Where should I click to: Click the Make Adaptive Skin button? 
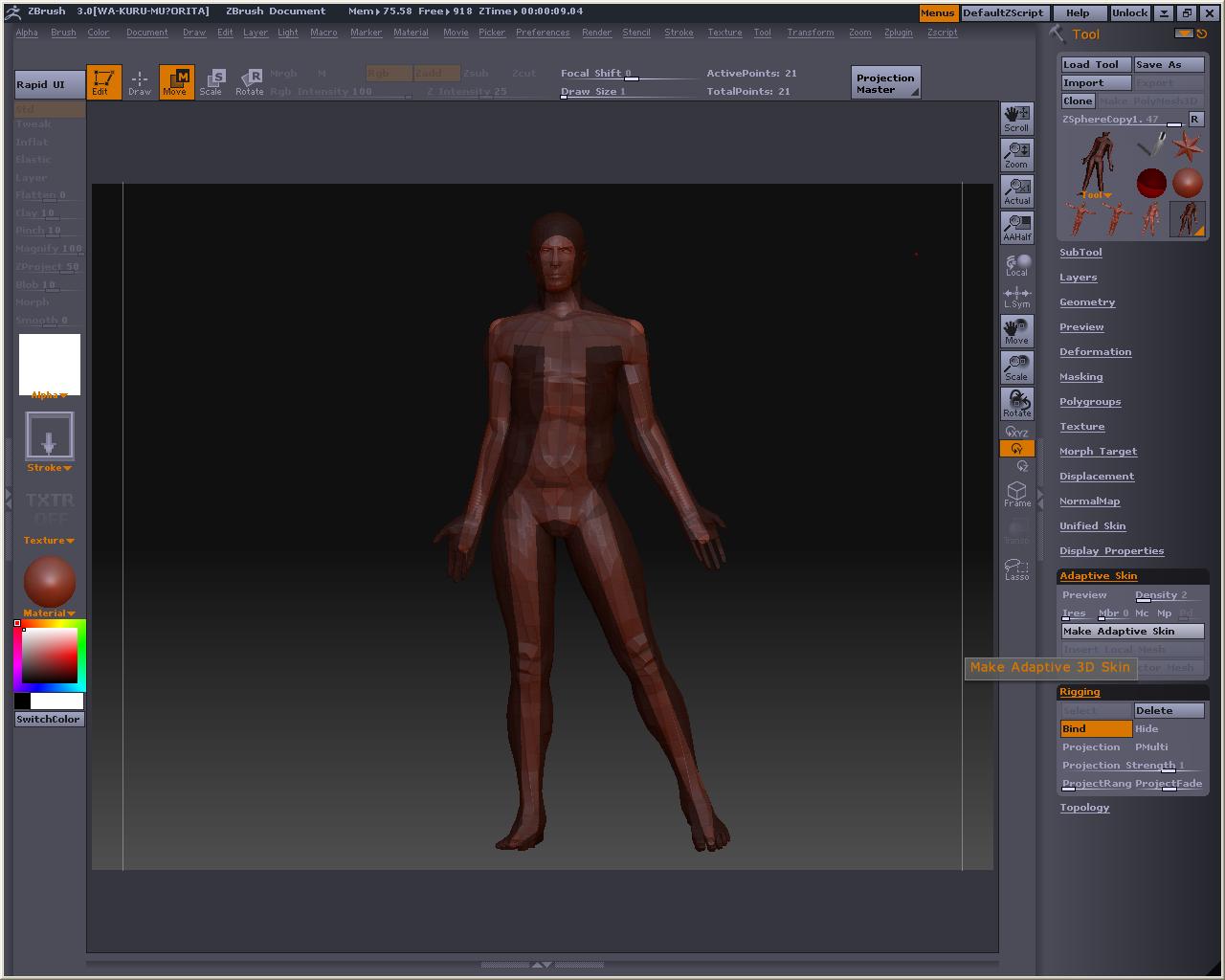(x=1132, y=632)
